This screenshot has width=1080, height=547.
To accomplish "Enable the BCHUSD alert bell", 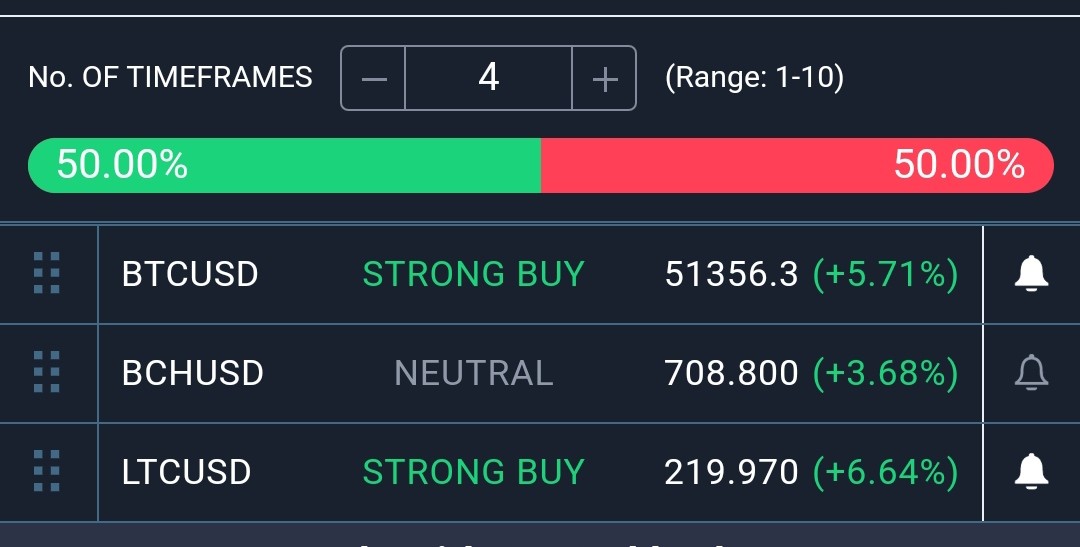I will (x=1031, y=373).
